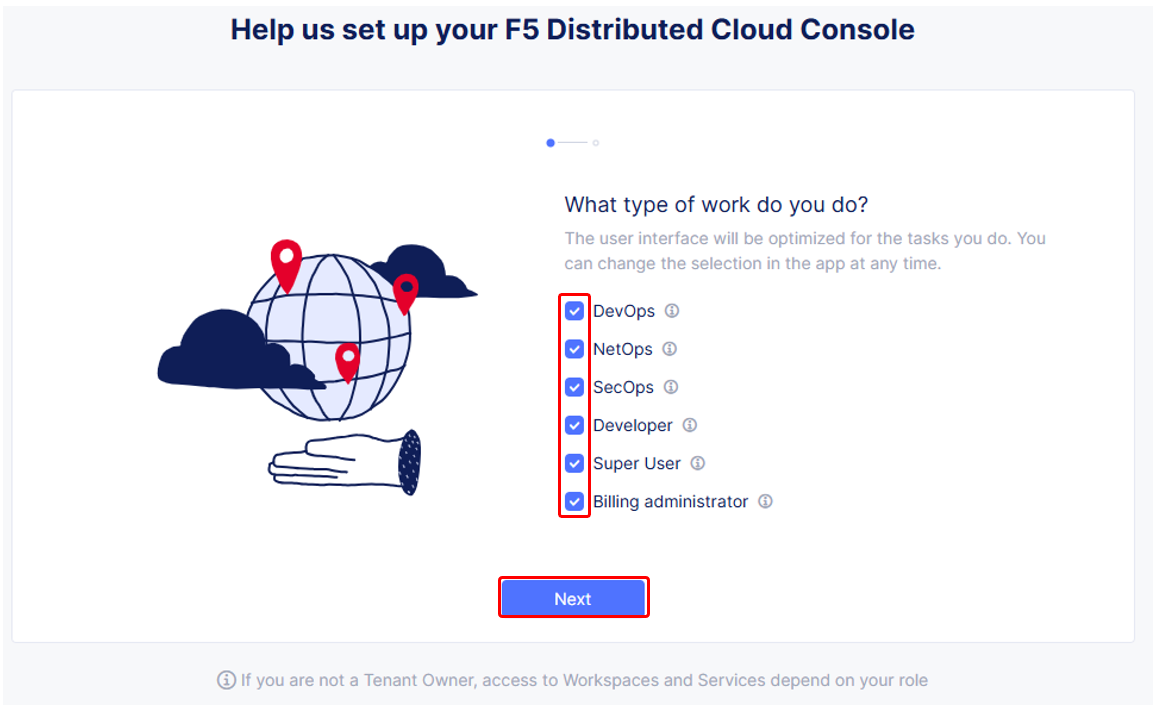Image resolution: width=1154 pixels, height=707 pixels.
Task: Click the Next button
Action: pos(573,598)
